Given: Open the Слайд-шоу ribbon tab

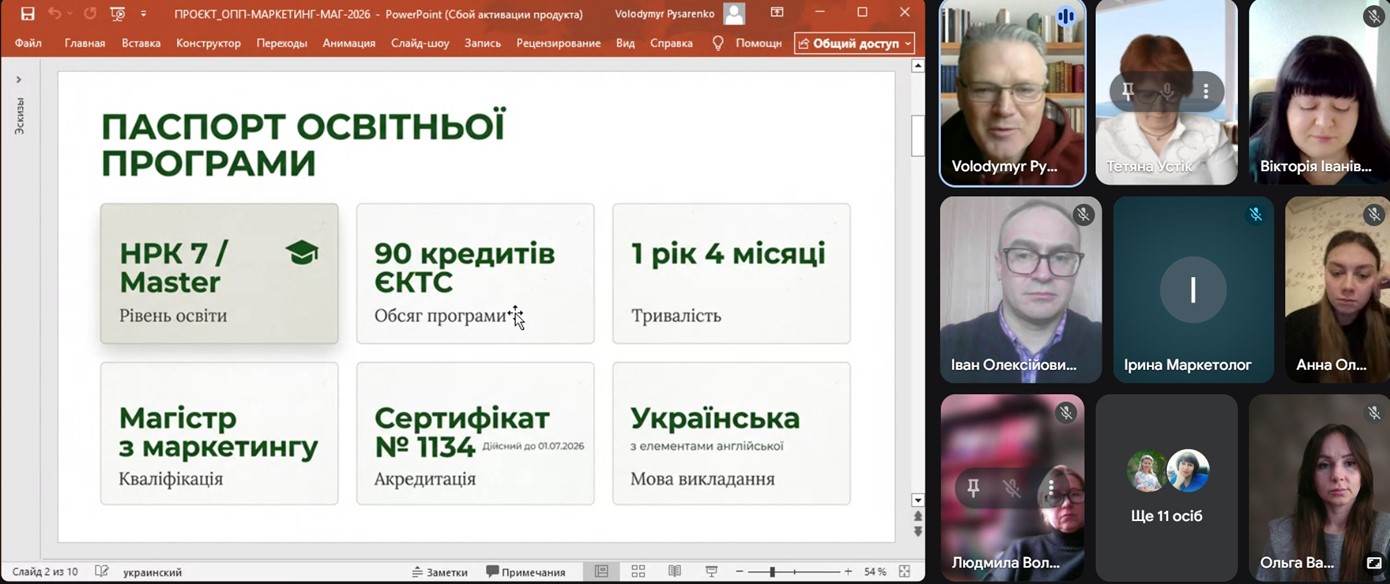Looking at the screenshot, I should [420, 43].
